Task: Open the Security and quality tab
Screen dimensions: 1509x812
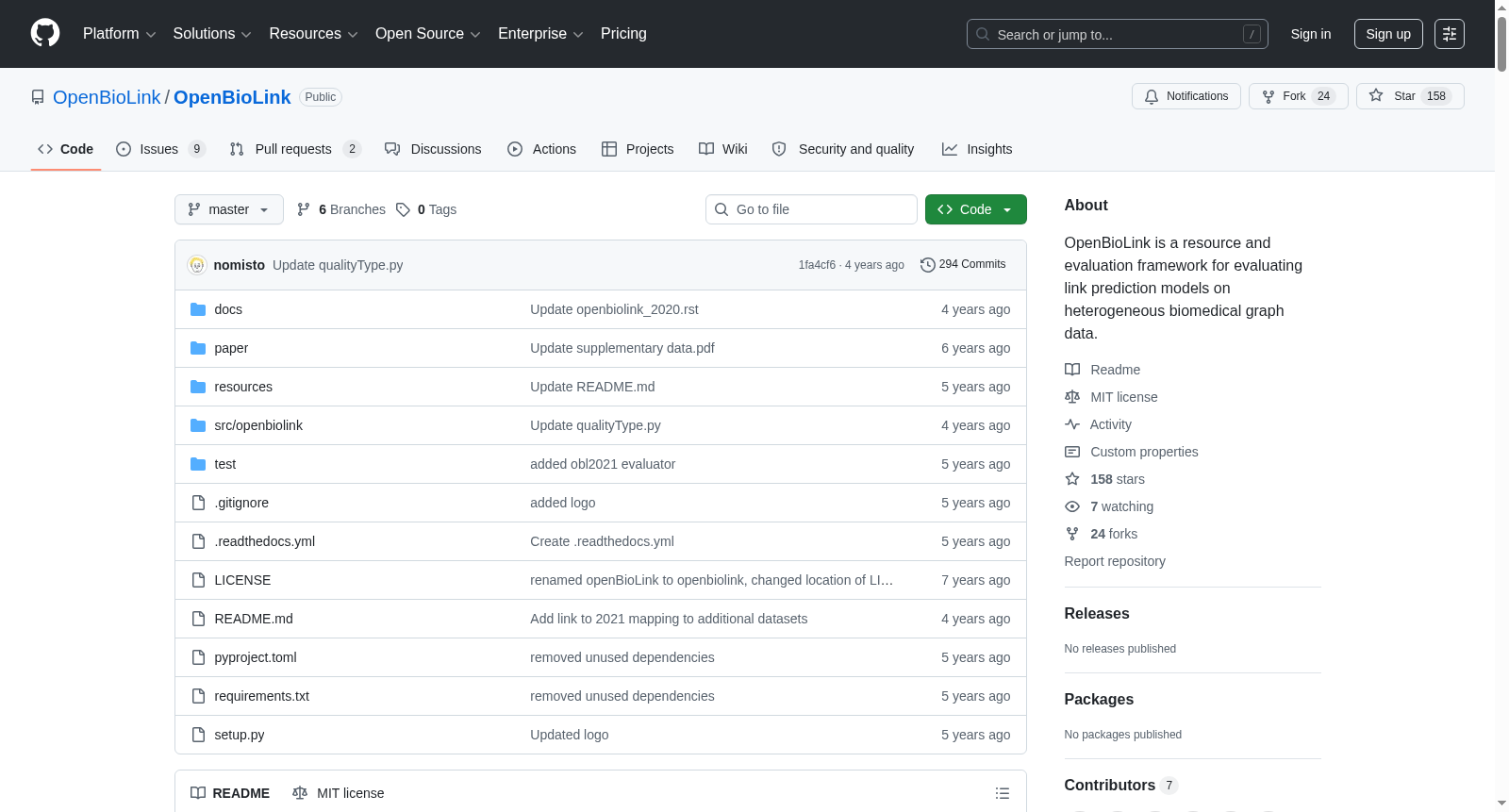Action: (x=843, y=149)
